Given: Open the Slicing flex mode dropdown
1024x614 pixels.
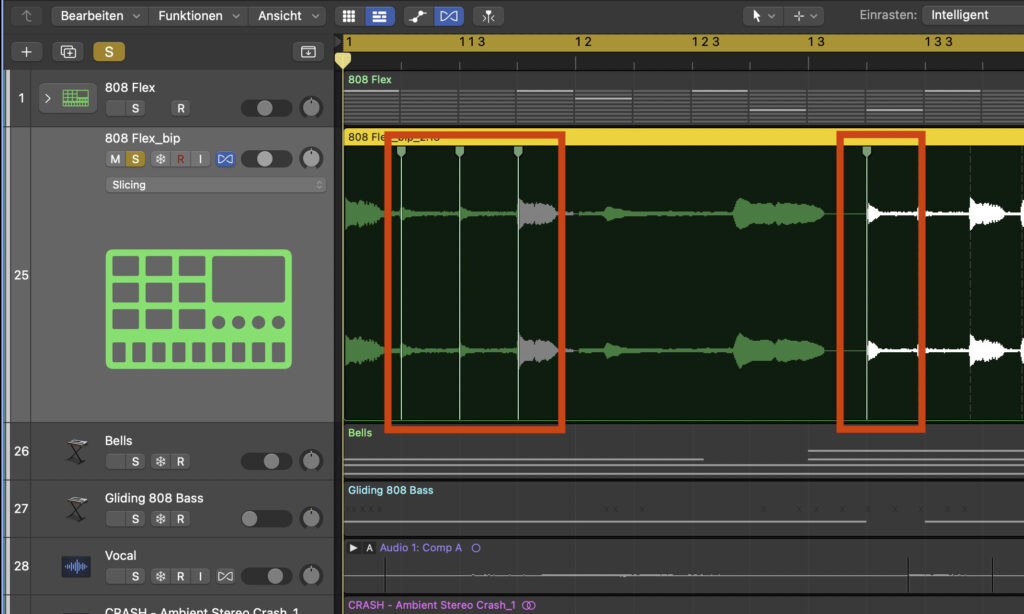Looking at the screenshot, I should [216, 185].
